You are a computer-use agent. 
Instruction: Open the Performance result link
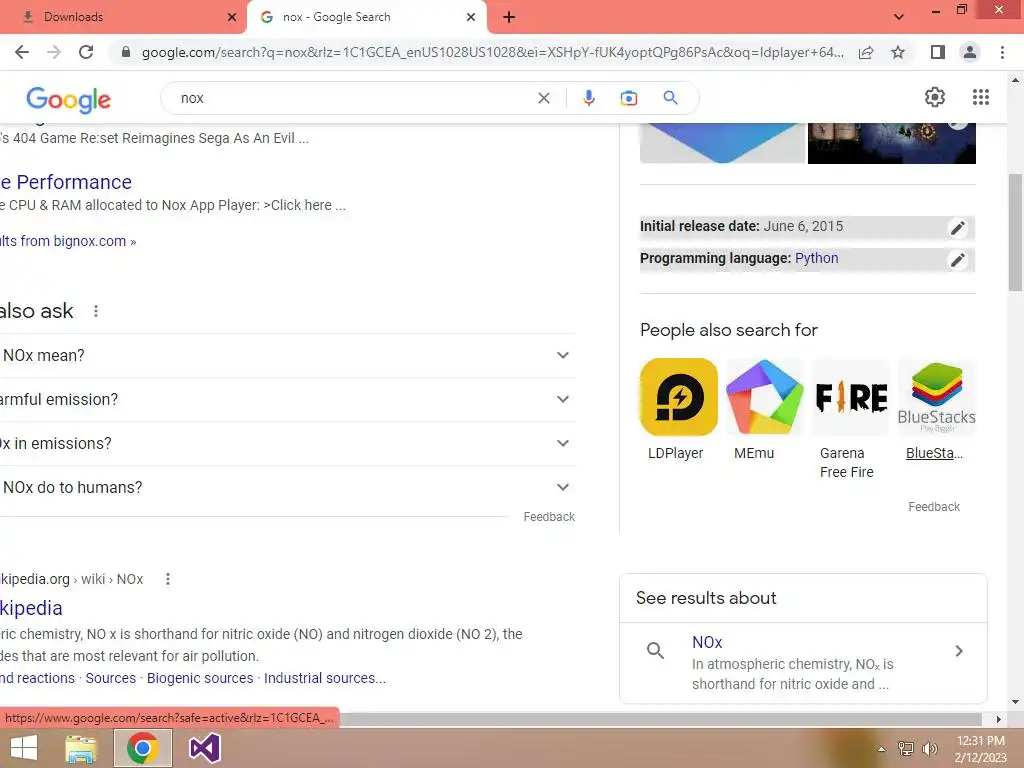tap(66, 182)
